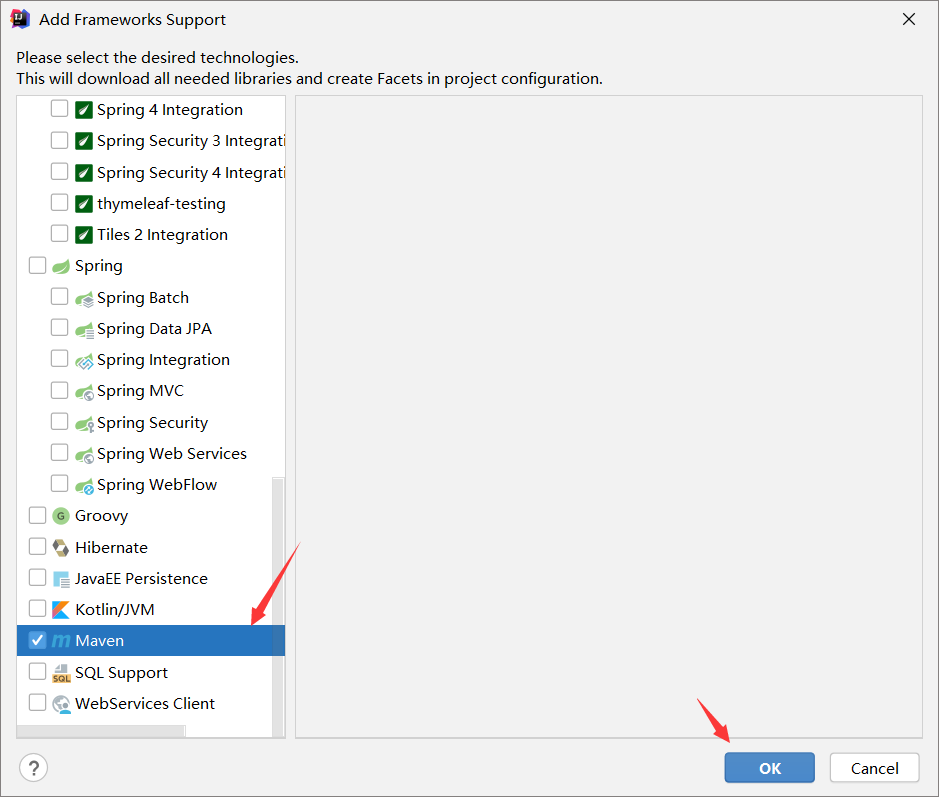The height and width of the screenshot is (797, 939).
Task: Check the Spring Web Services checkbox
Action: (59, 453)
